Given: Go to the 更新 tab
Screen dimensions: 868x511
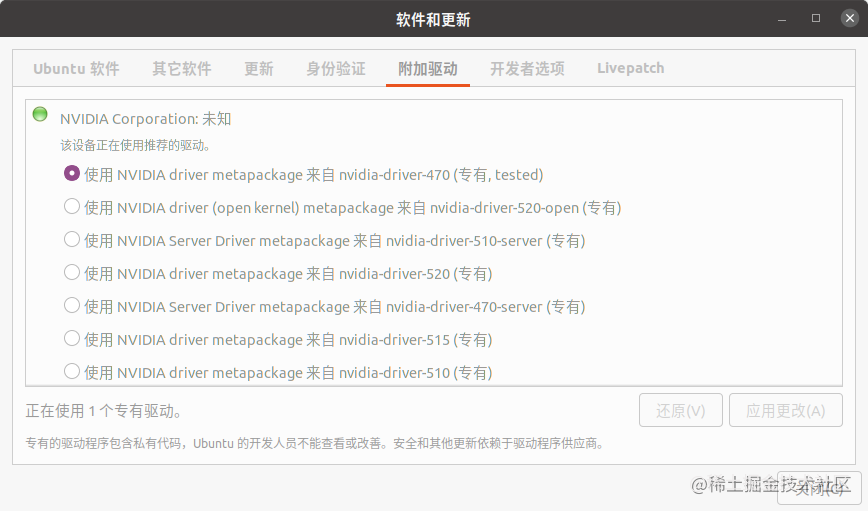Looking at the screenshot, I should click(259, 69).
